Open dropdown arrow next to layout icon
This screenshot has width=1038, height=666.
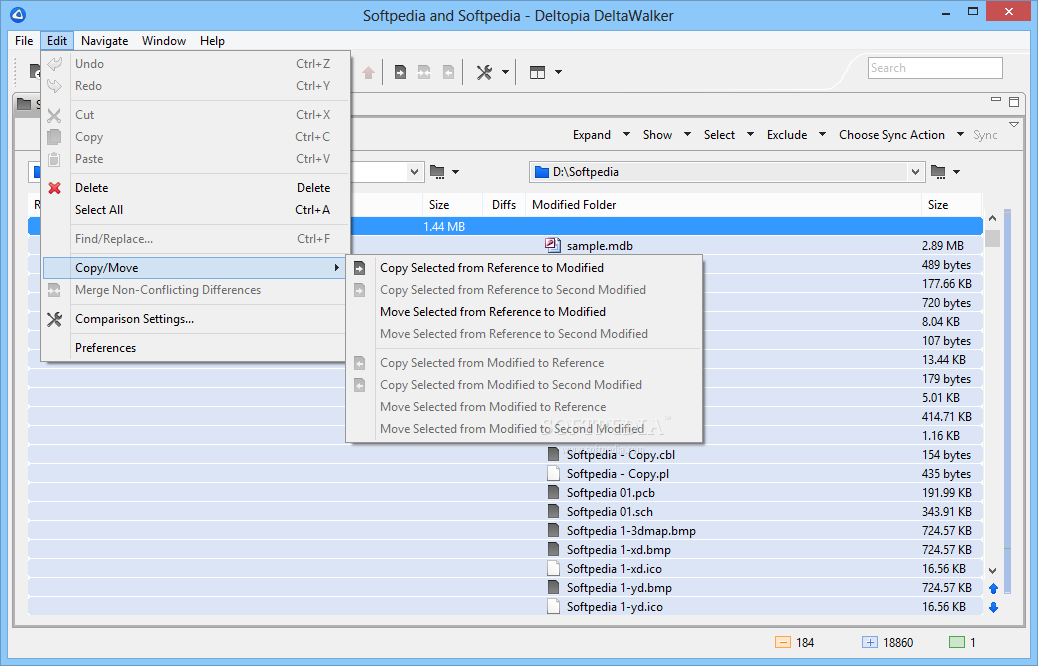click(x=558, y=72)
